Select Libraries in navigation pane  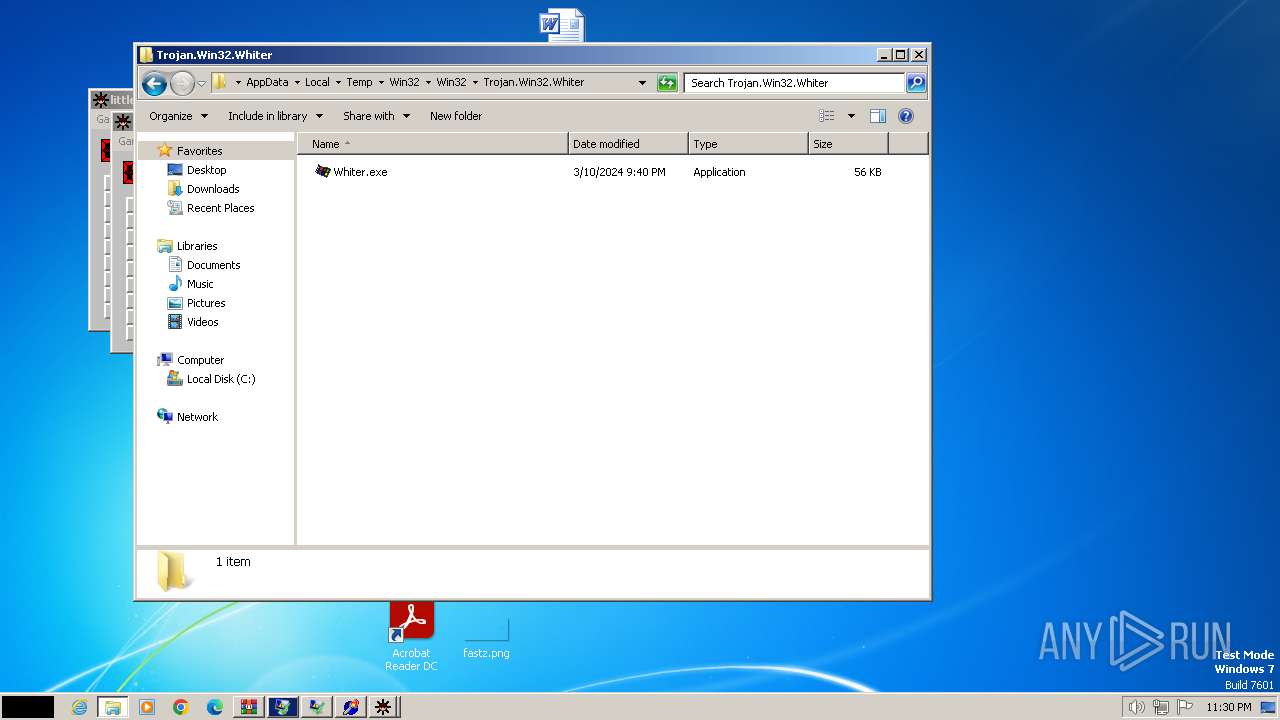click(x=197, y=246)
